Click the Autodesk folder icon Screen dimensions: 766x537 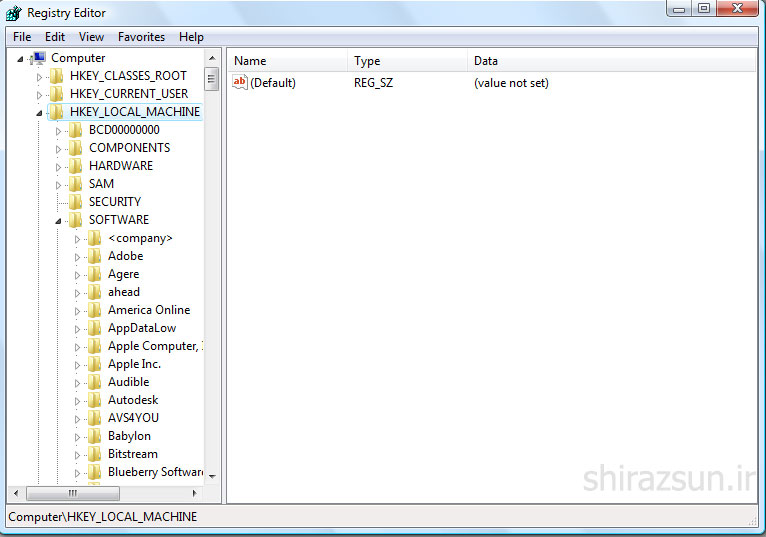(x=95, y=400)
